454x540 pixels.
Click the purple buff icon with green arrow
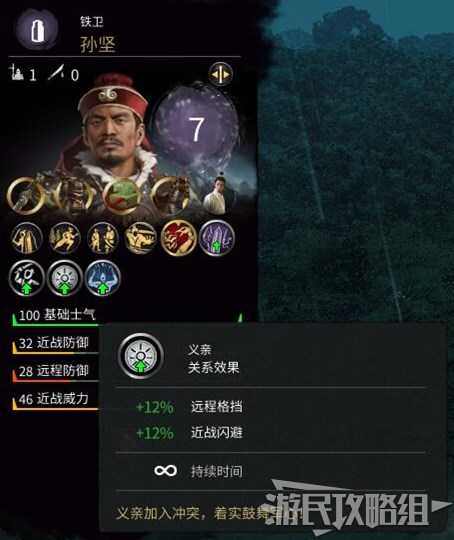[217, 238]
